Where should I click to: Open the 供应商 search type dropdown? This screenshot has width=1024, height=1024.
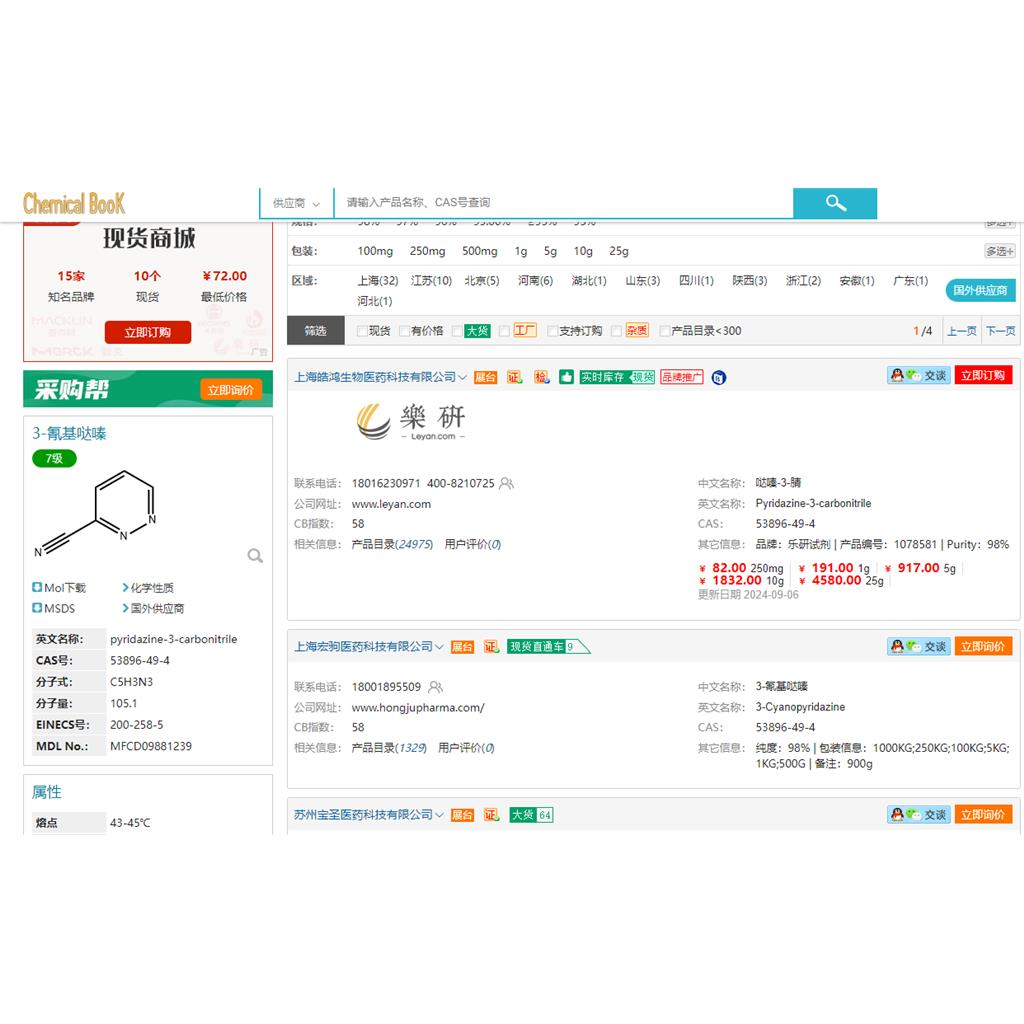[296, 203]
